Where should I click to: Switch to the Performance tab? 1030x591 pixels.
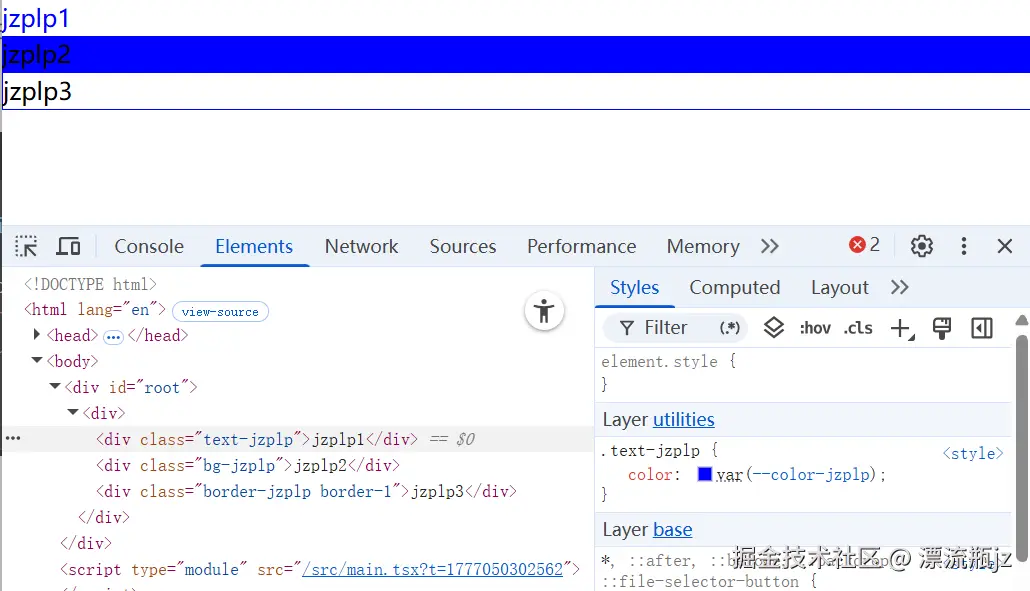[581, 246]
